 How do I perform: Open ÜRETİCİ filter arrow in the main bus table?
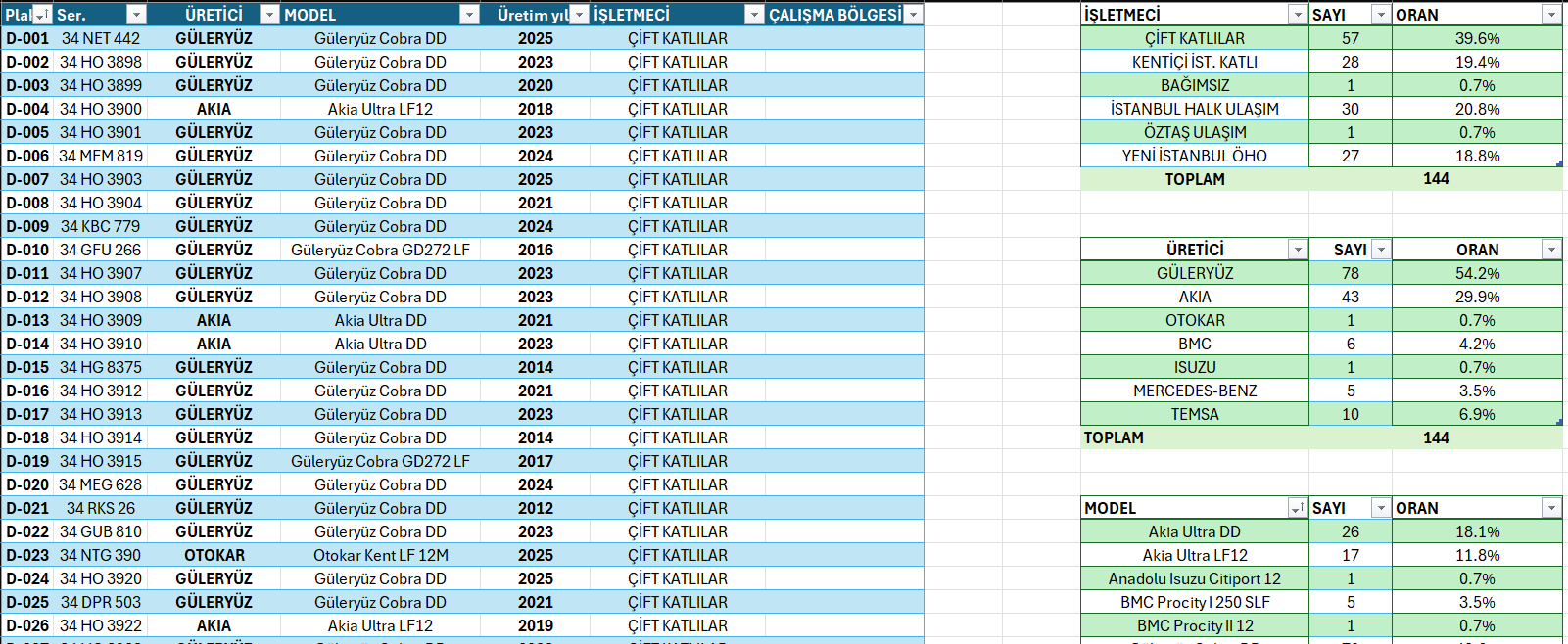[269, 15]
